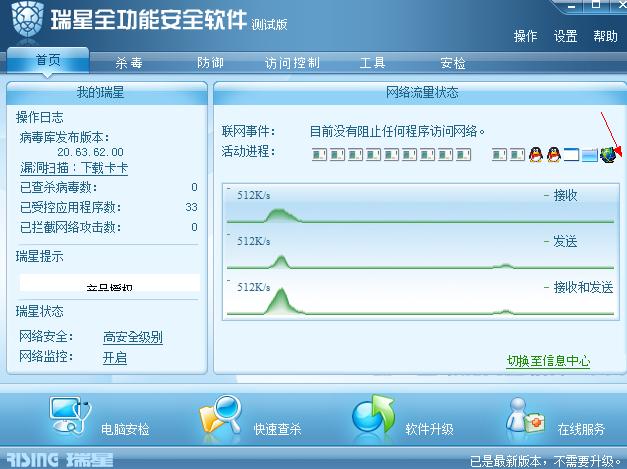The width and height of the screenshot is (627, 469).
Task: Launch 电脑安检 computer checkup icon
Action: (x=70, y=415)
